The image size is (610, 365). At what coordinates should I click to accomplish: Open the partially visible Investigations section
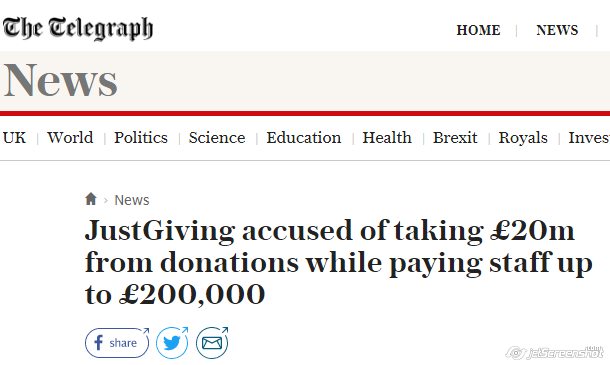589,138
